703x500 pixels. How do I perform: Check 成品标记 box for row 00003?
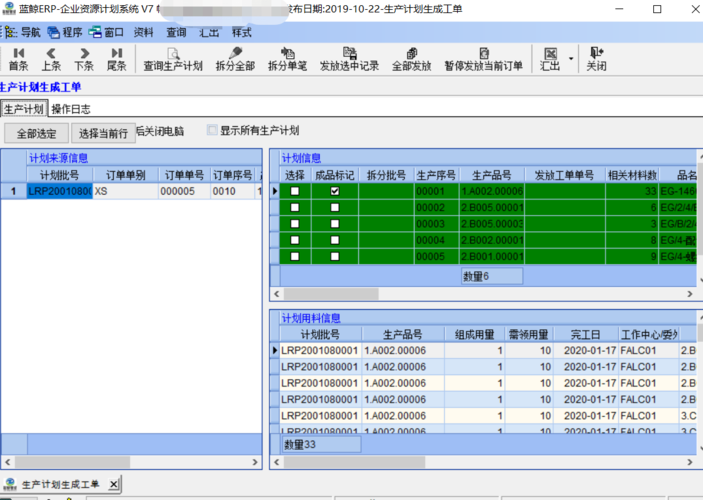334,223
